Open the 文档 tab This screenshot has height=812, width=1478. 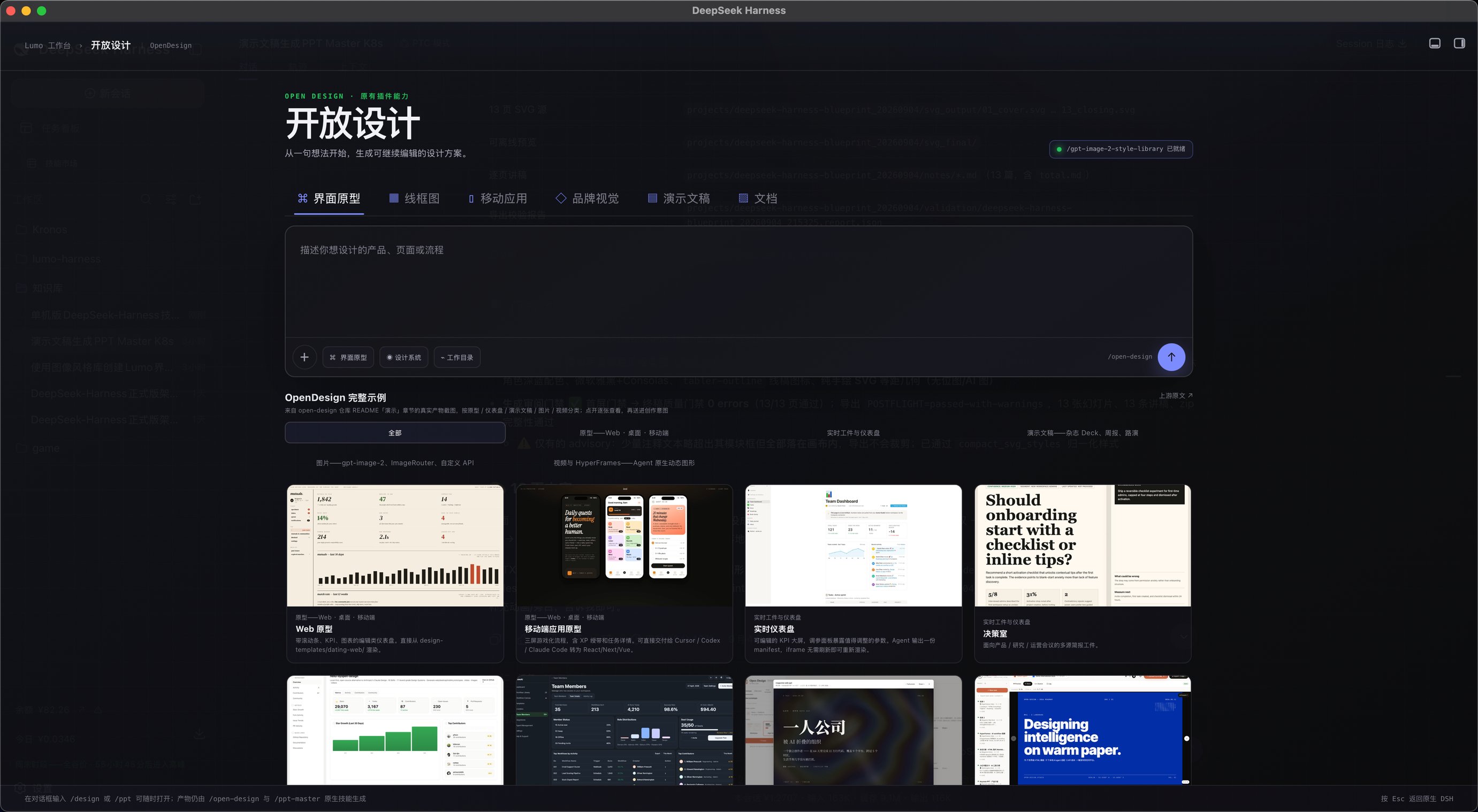point(757,198)
